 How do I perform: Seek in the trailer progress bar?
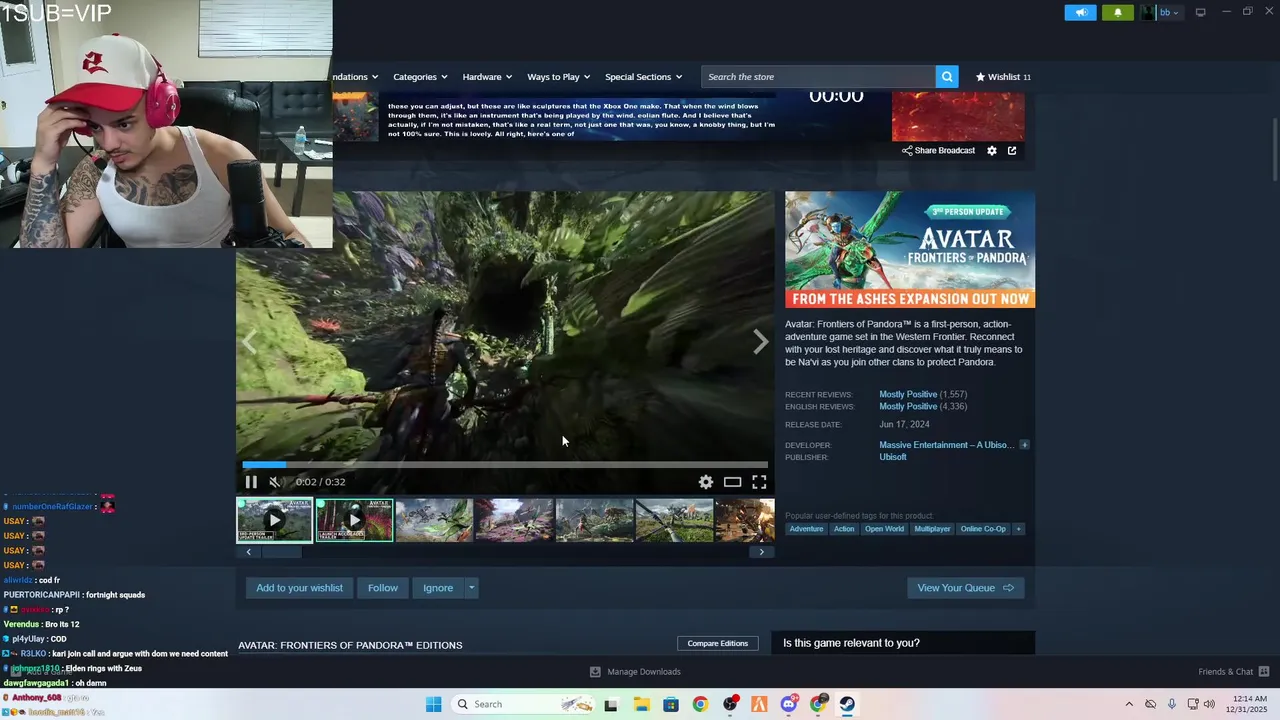505,464
